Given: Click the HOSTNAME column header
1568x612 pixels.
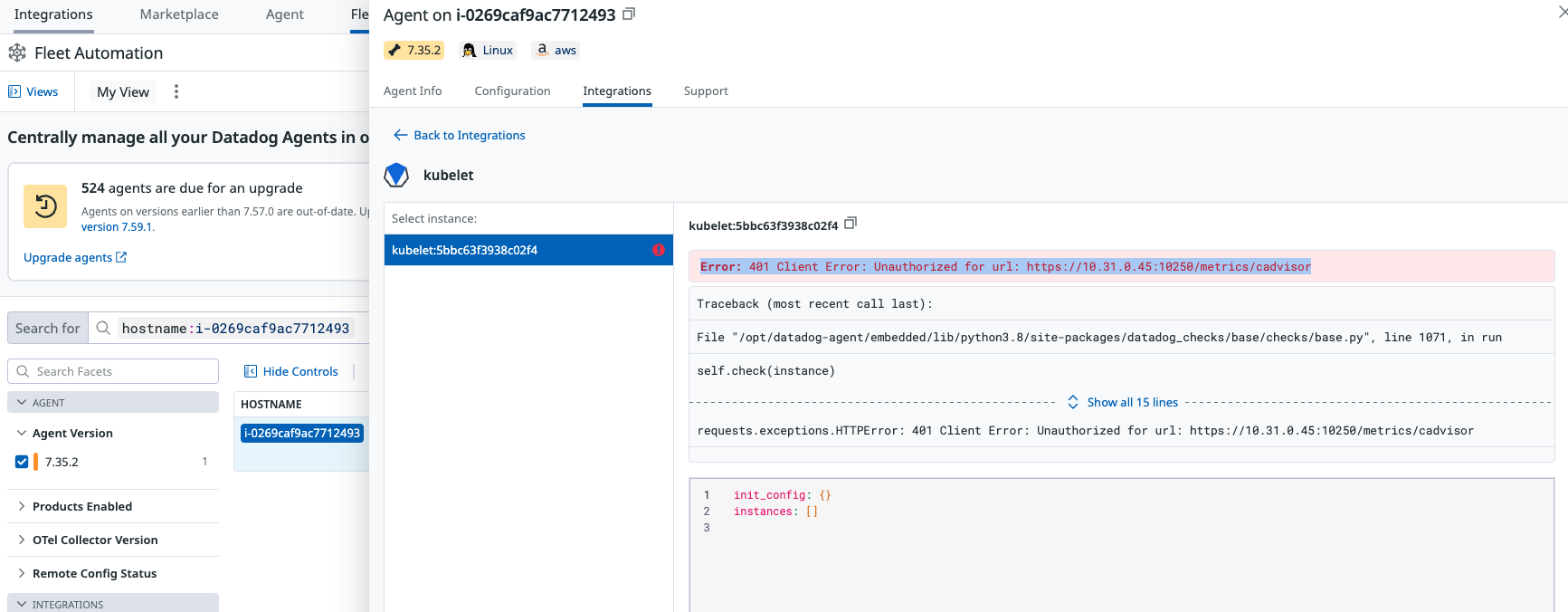Looking at the screenshot, I should point(271,404).
